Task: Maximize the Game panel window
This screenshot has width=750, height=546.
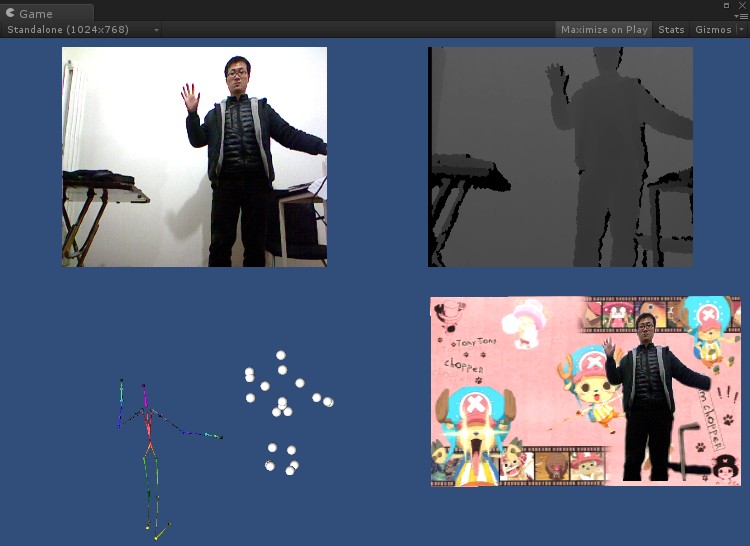Action: tap(726, 5)
